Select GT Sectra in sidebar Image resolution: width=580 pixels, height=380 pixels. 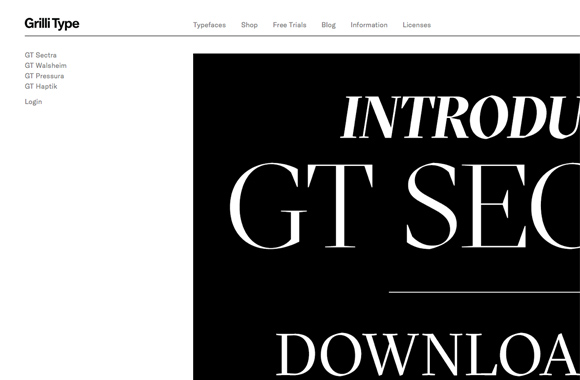coord(41,55)
